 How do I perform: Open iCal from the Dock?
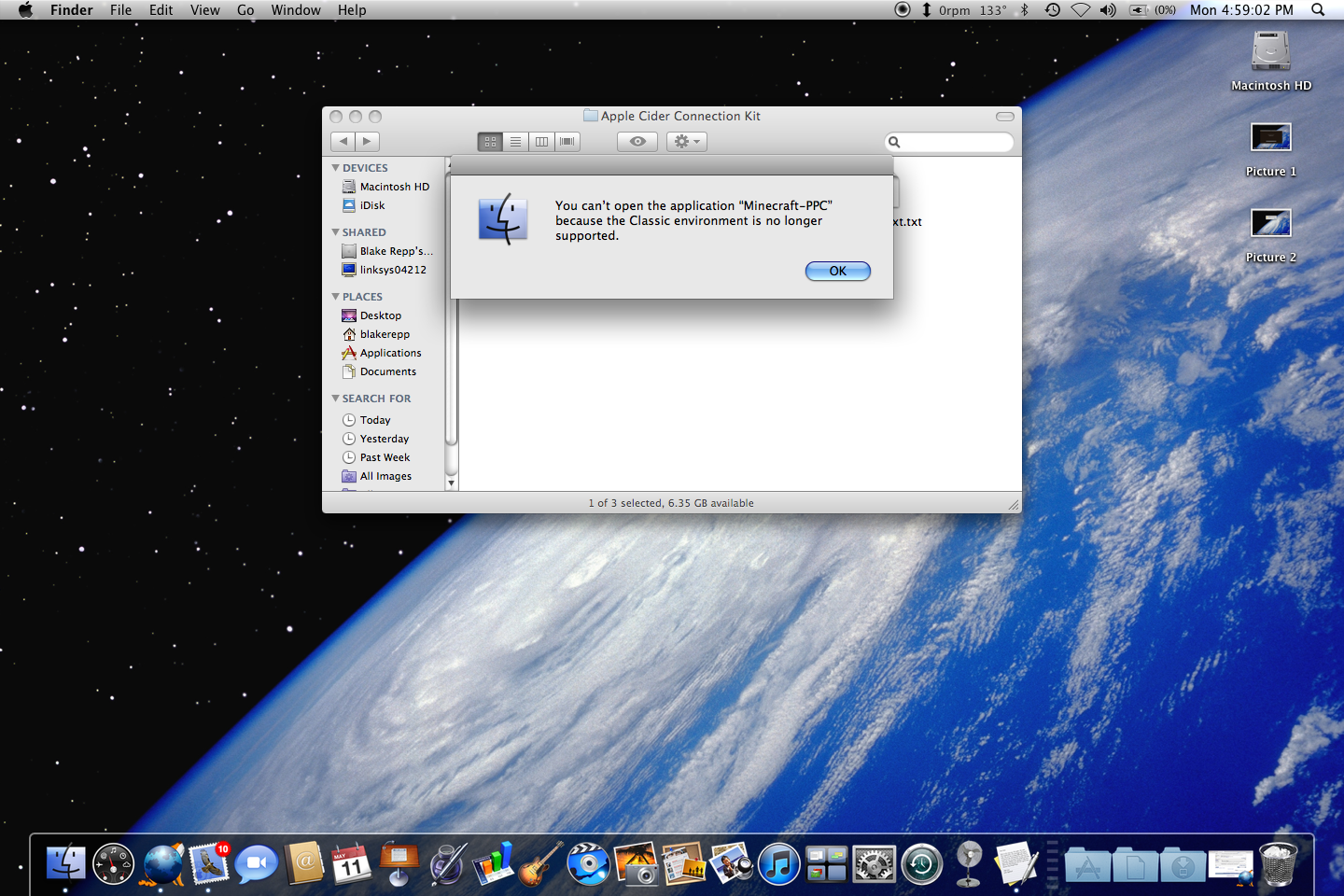(352, 863)
